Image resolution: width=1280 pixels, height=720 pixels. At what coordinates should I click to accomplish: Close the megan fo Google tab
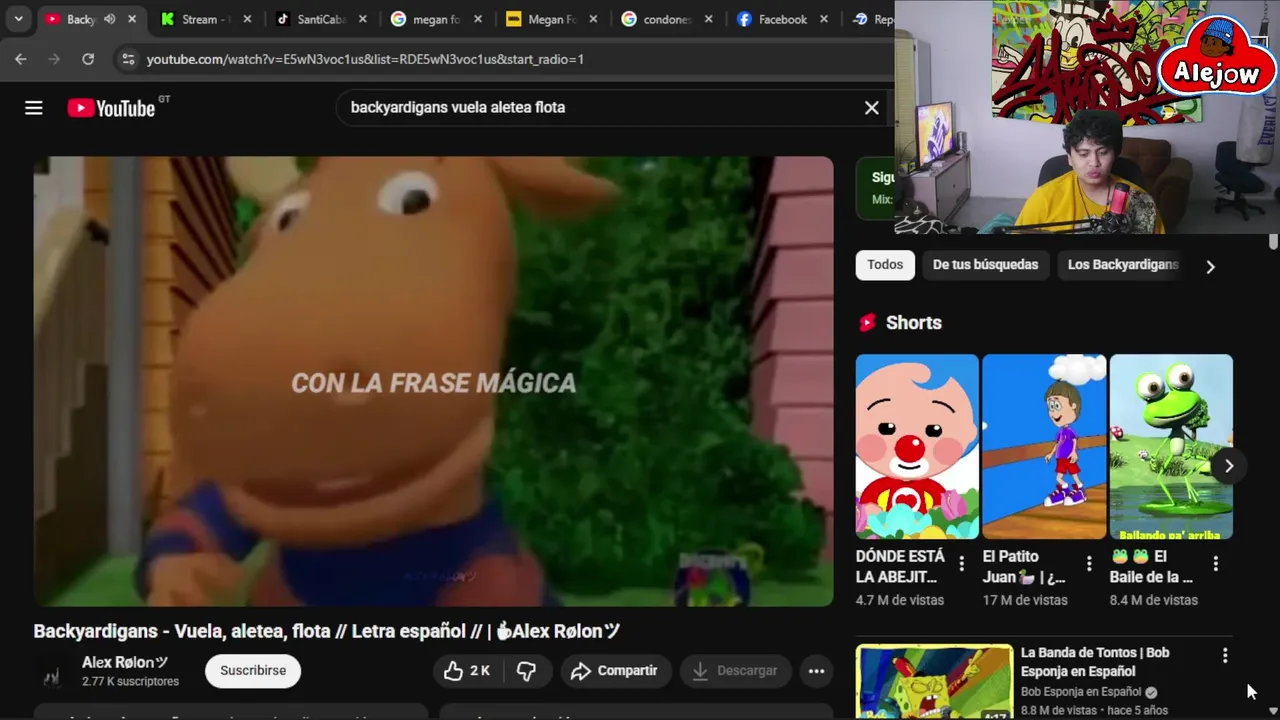pos(478,19)
